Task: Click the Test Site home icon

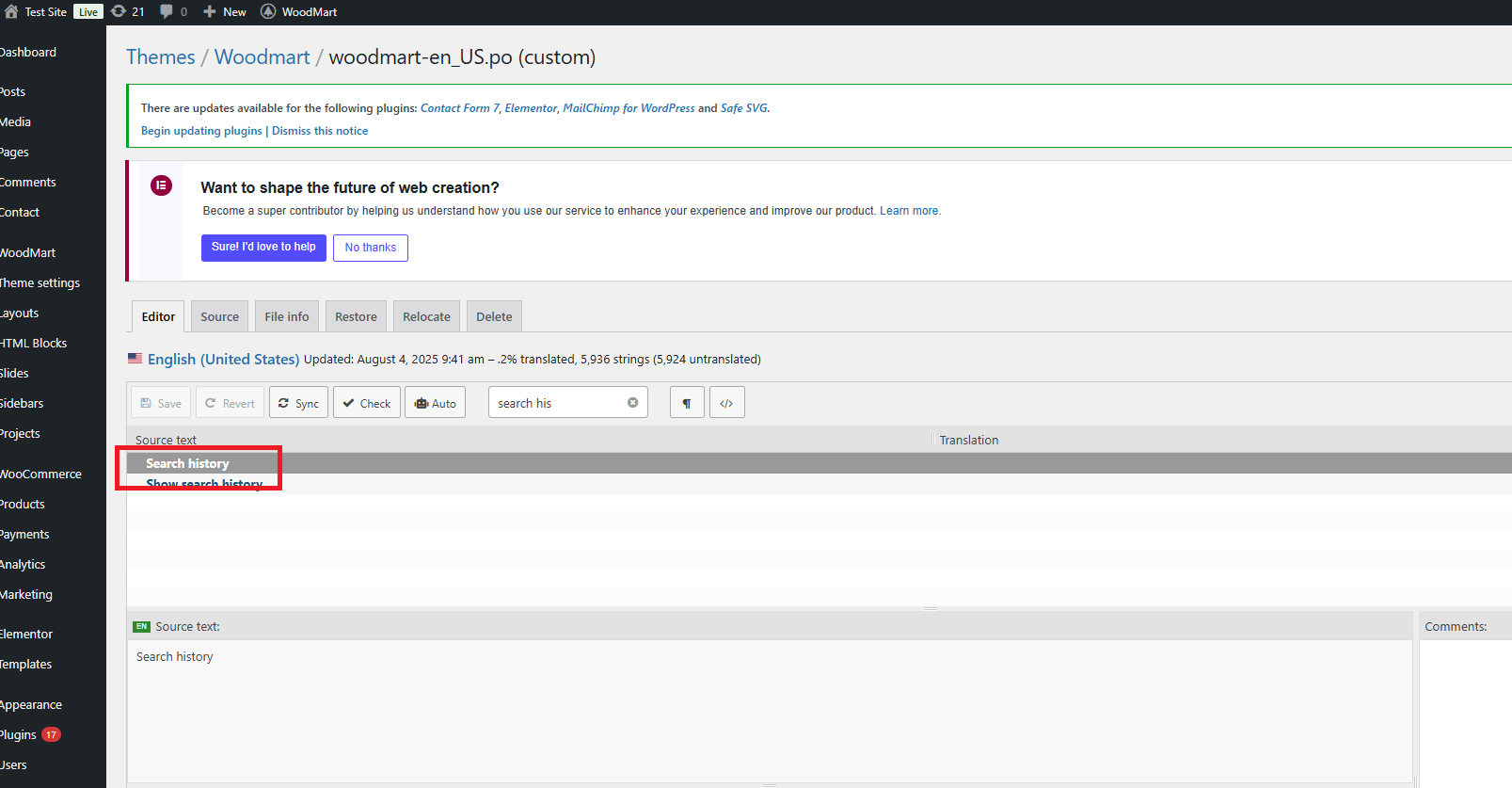Action: coord(11,11)
